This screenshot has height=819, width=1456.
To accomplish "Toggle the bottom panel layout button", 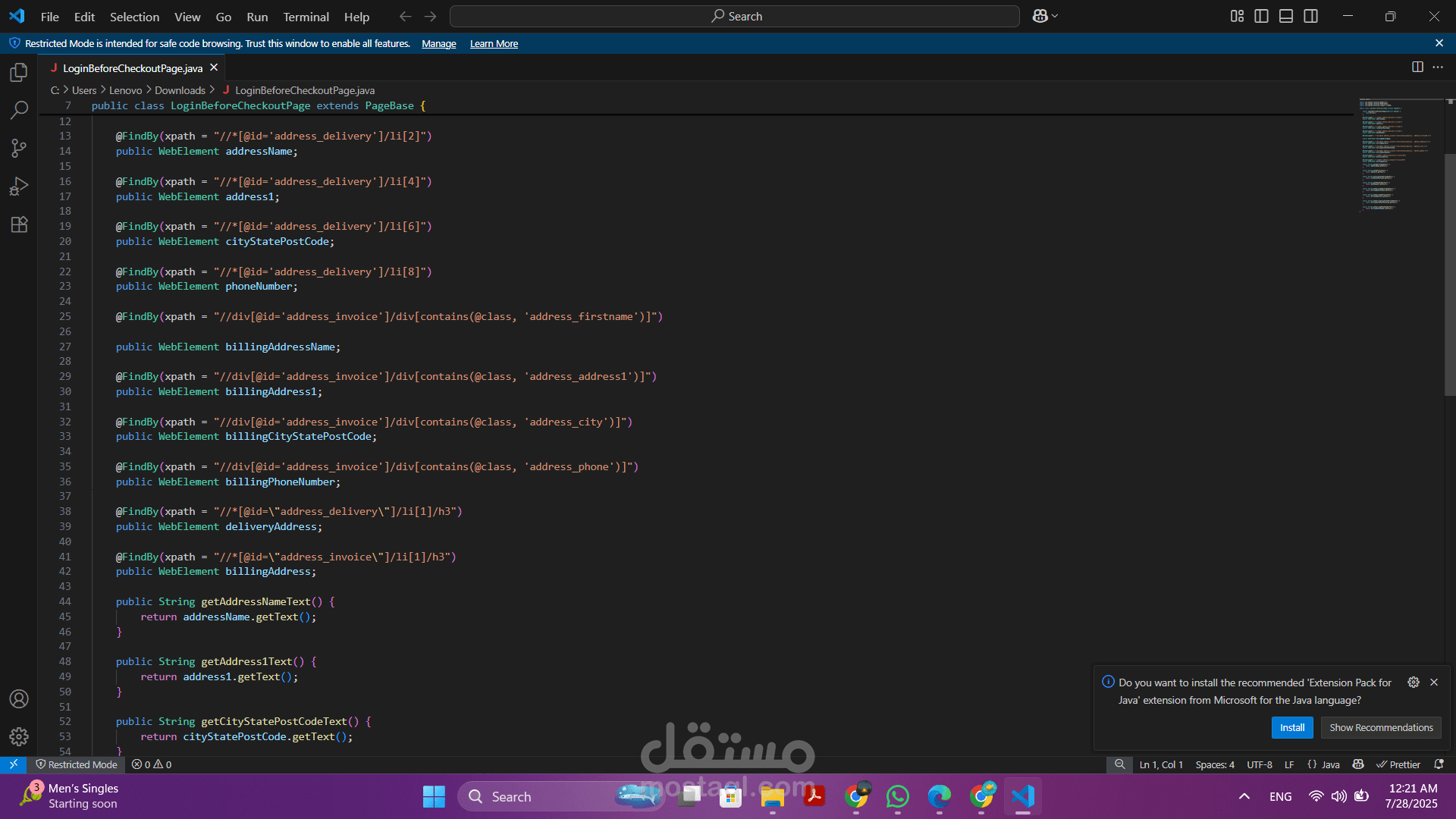I will point(1286,16).
